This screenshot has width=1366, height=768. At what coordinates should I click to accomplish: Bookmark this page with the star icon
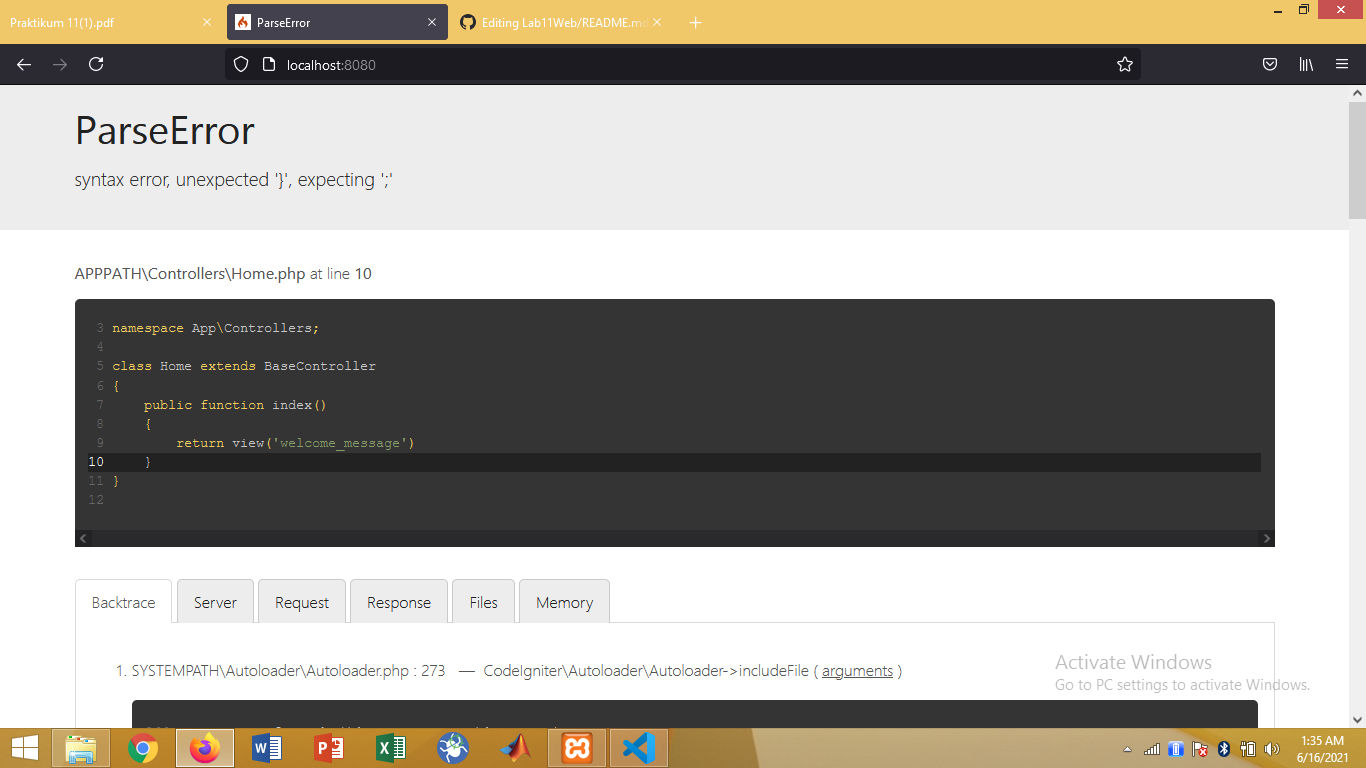pos(1124,64)
